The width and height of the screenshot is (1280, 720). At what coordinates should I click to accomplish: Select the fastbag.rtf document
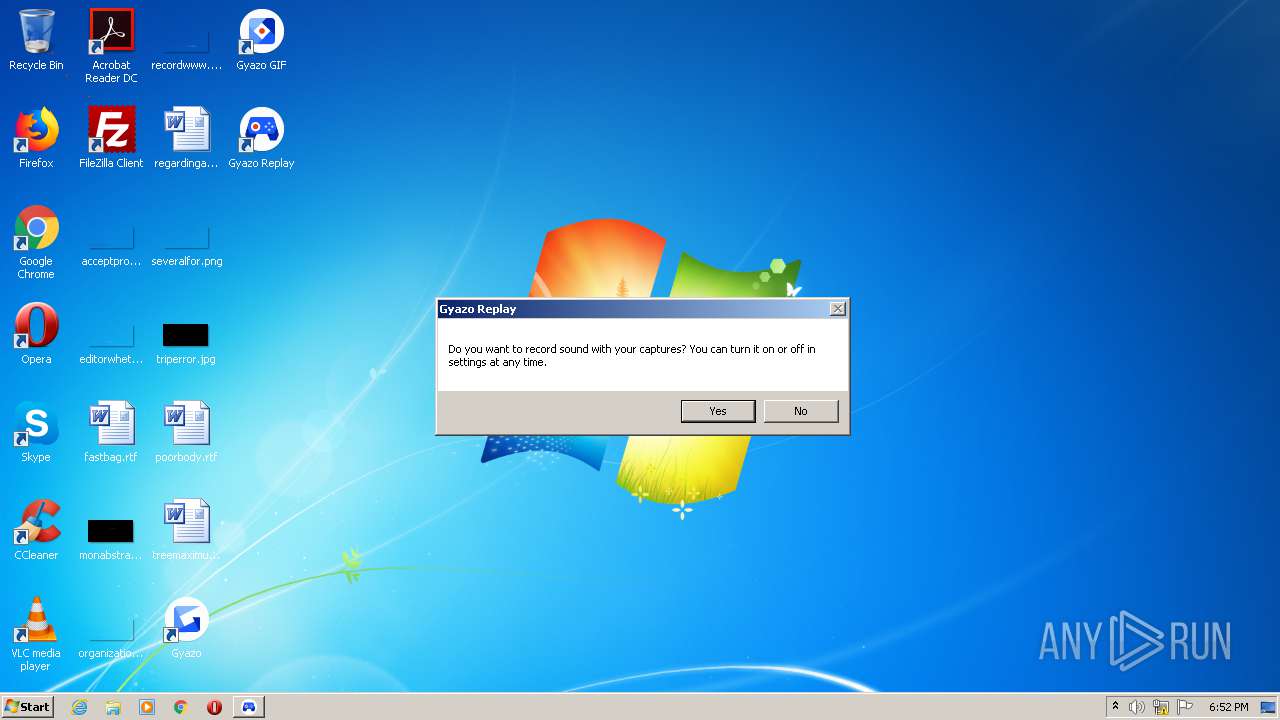click(x=111, y=432)
